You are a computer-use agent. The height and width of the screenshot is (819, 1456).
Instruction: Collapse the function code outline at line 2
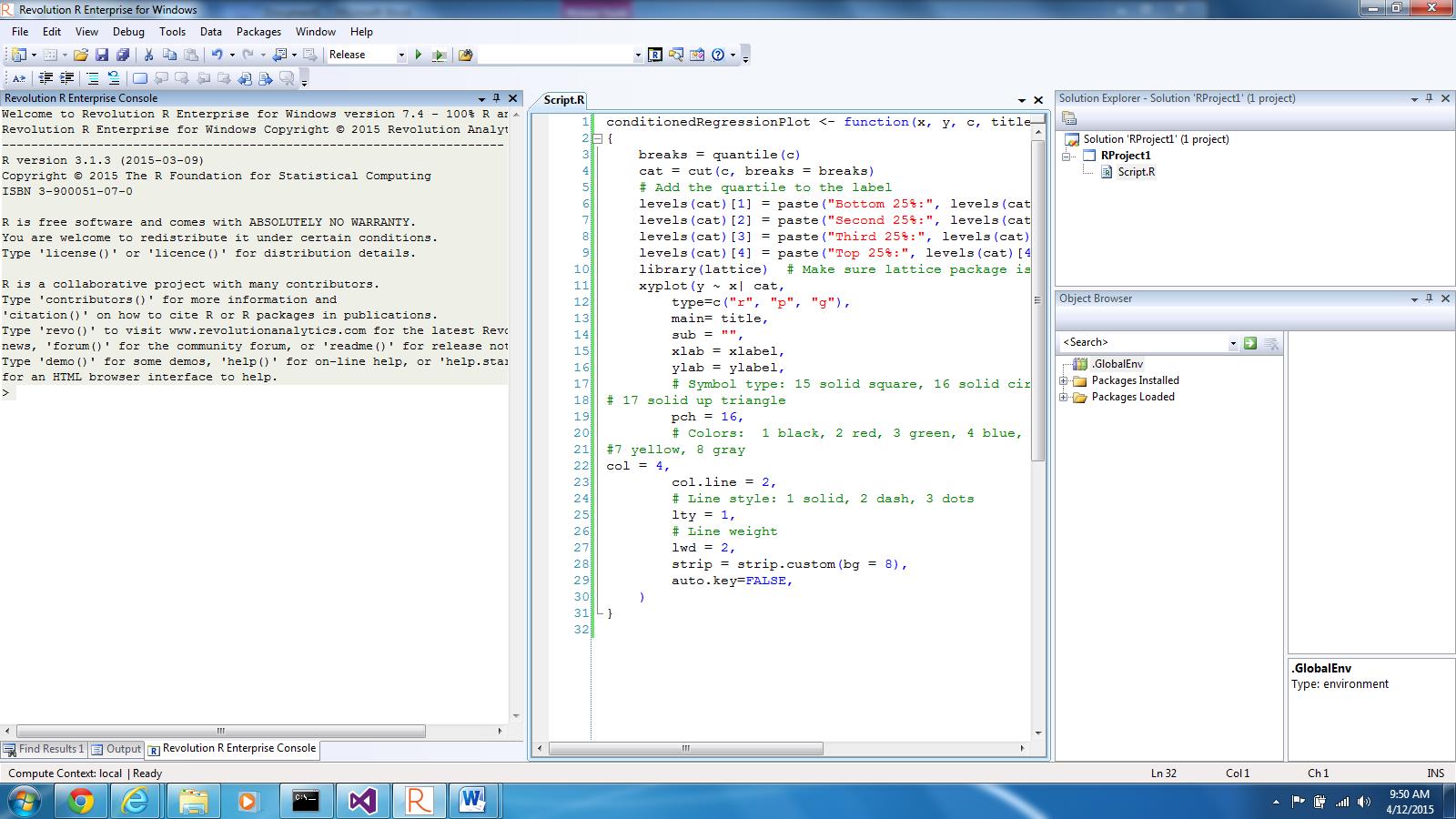[x=598, y=138]
